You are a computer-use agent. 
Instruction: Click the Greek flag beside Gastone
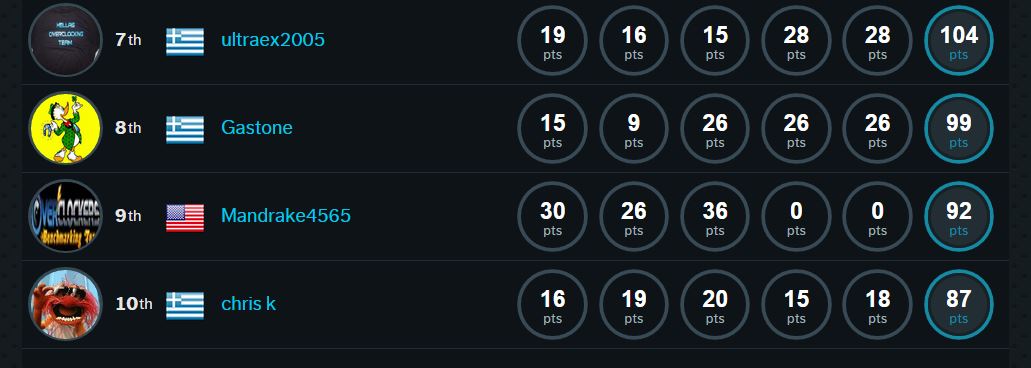[185, 129]
